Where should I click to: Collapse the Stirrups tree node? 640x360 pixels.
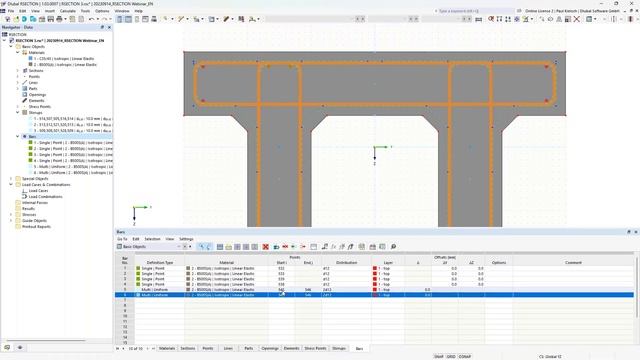pos(18,112)
